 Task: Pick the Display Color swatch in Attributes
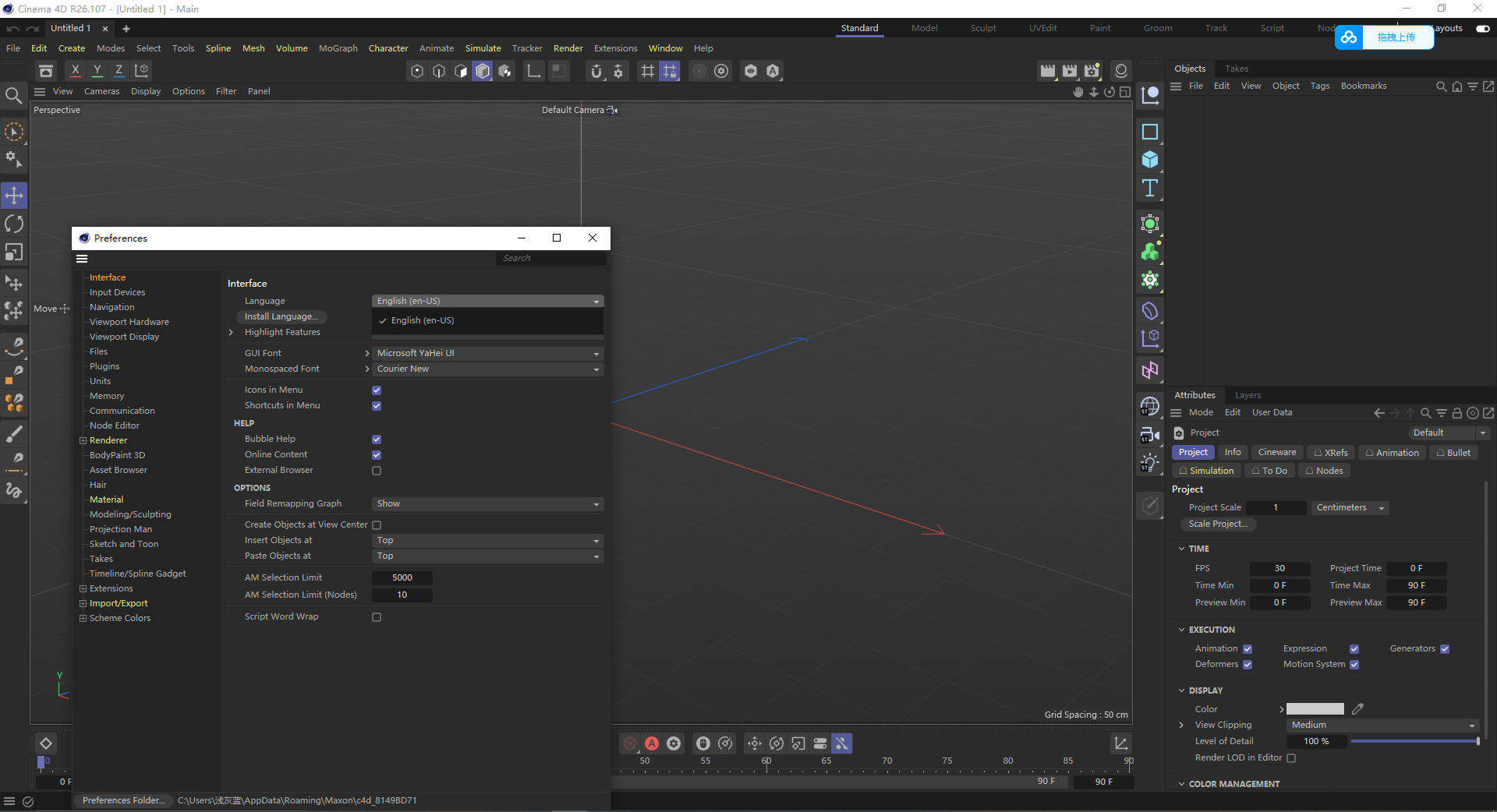(x=1315, y=709)
